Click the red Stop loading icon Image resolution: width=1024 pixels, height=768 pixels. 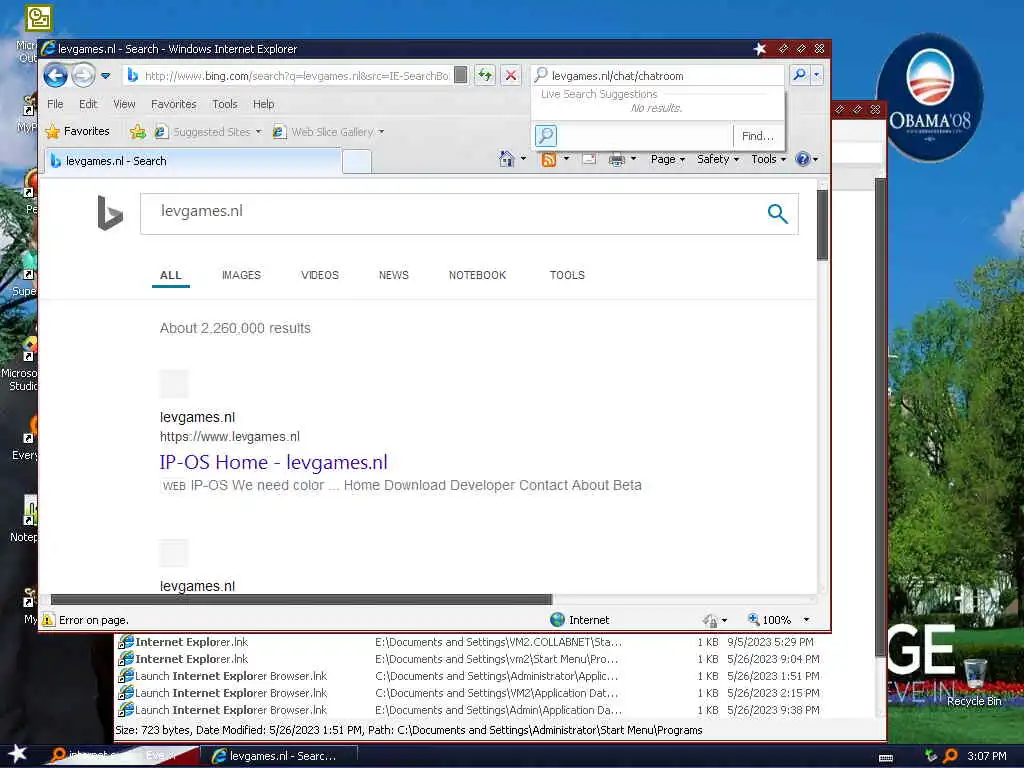point(511,75)
